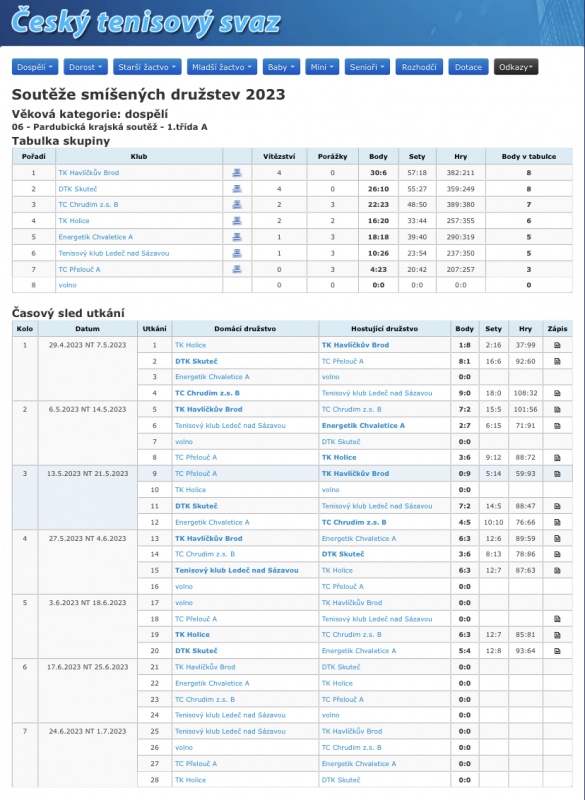The height and width of the screenshot is (800, 585).
Task: Open TC Chrudim z.s. B in standings table
Action: click(88, 205)
